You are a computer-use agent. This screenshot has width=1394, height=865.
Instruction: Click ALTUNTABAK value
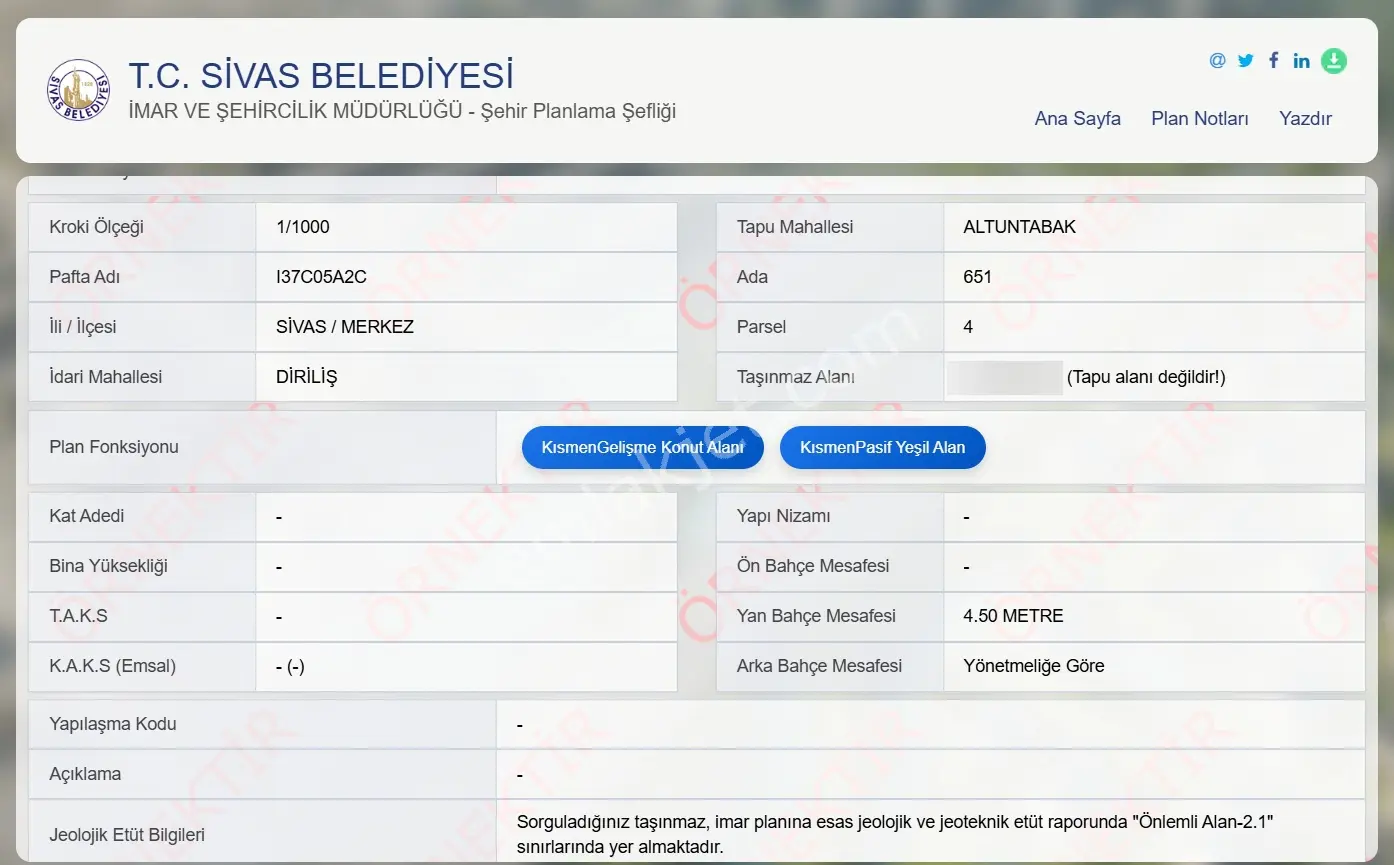1020,227
